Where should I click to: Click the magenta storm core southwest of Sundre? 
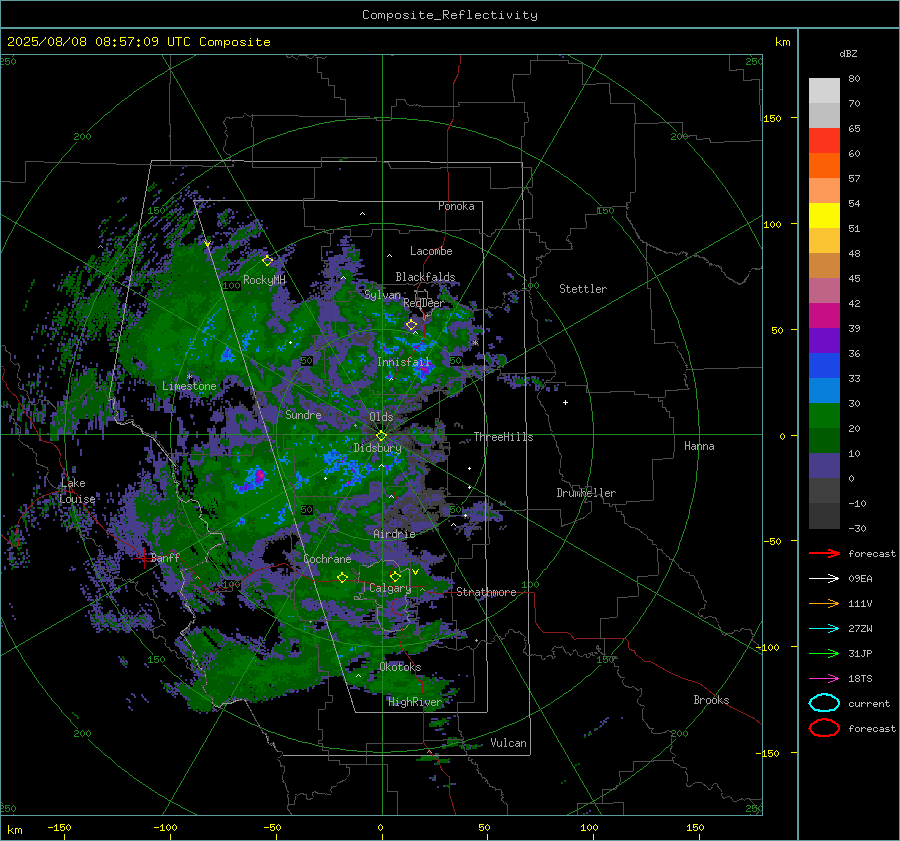click(x=260, y=475)
